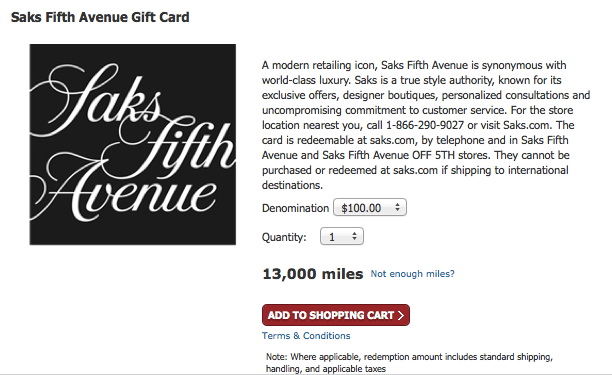Open the Terms & Conditions link
The width and height of the screenshot is (612, 375).
coord(306,336)
